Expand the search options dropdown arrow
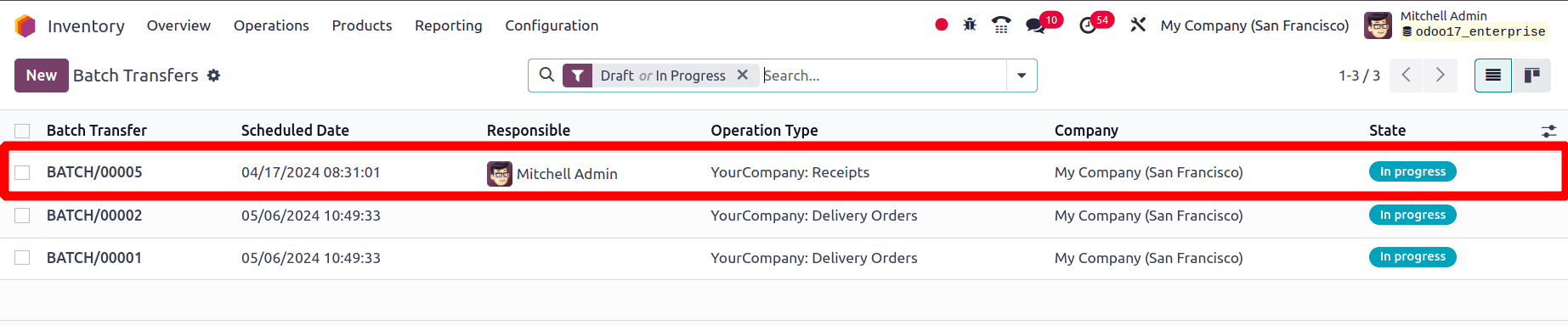 [x=1022, y=76]
